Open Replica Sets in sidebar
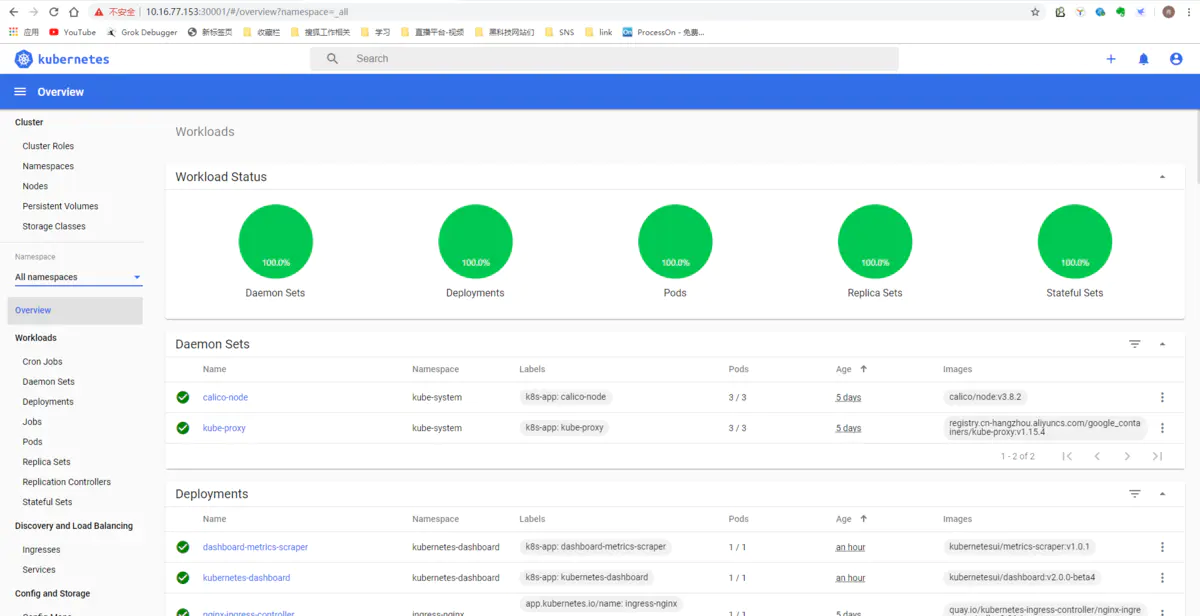The height and width of the screenshot is (616, 1200). tap(46, 462)
